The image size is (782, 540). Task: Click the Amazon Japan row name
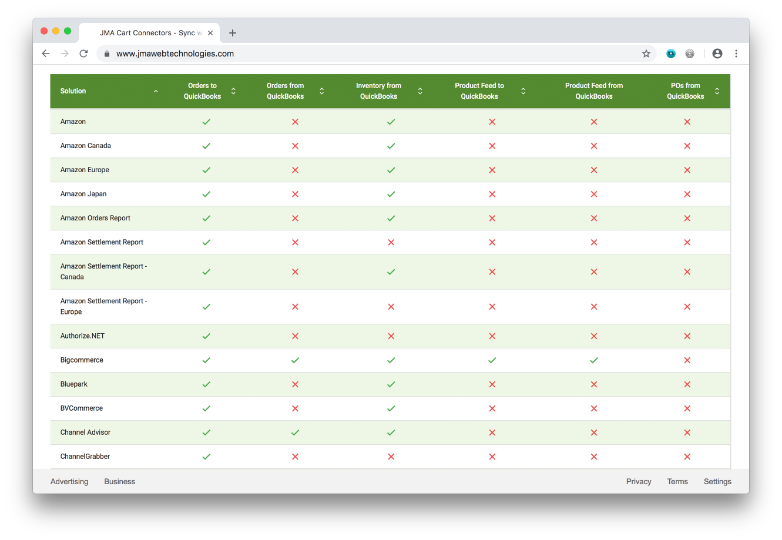83,194
